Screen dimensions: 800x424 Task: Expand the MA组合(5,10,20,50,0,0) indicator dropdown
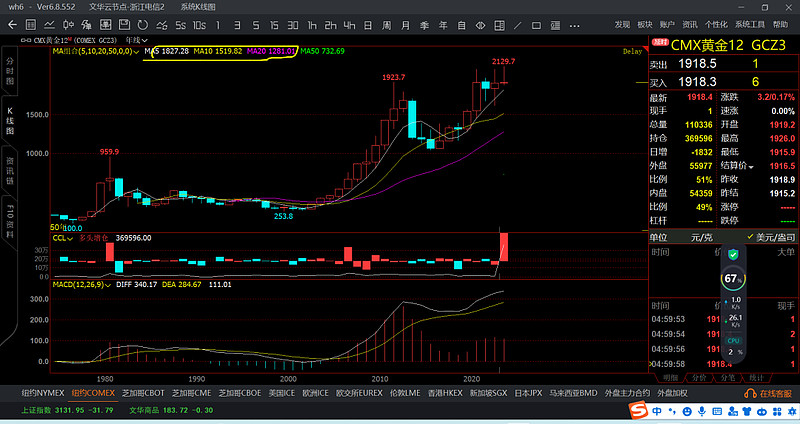[96, 52]
